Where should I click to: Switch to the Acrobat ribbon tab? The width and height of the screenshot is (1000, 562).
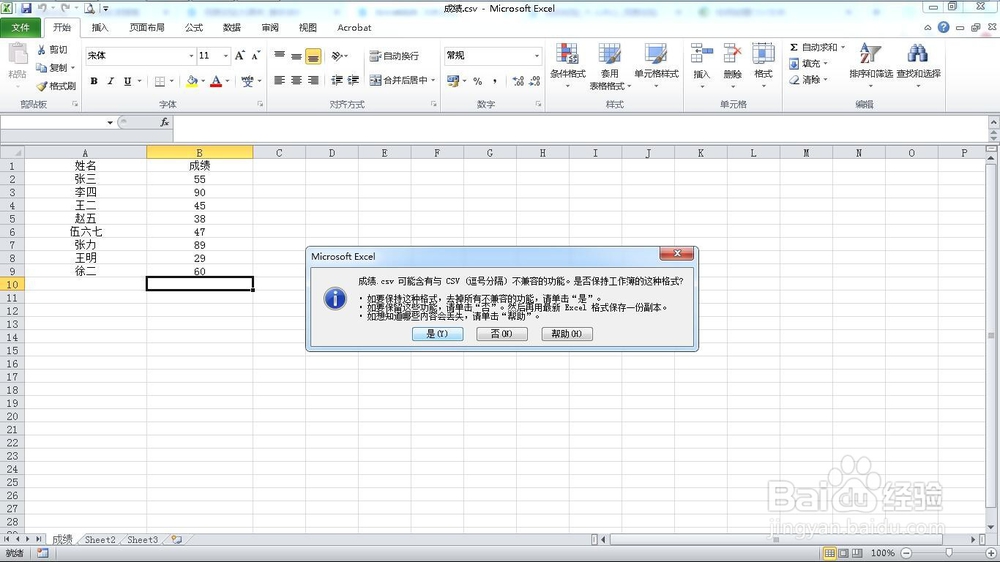coord(354,27)
